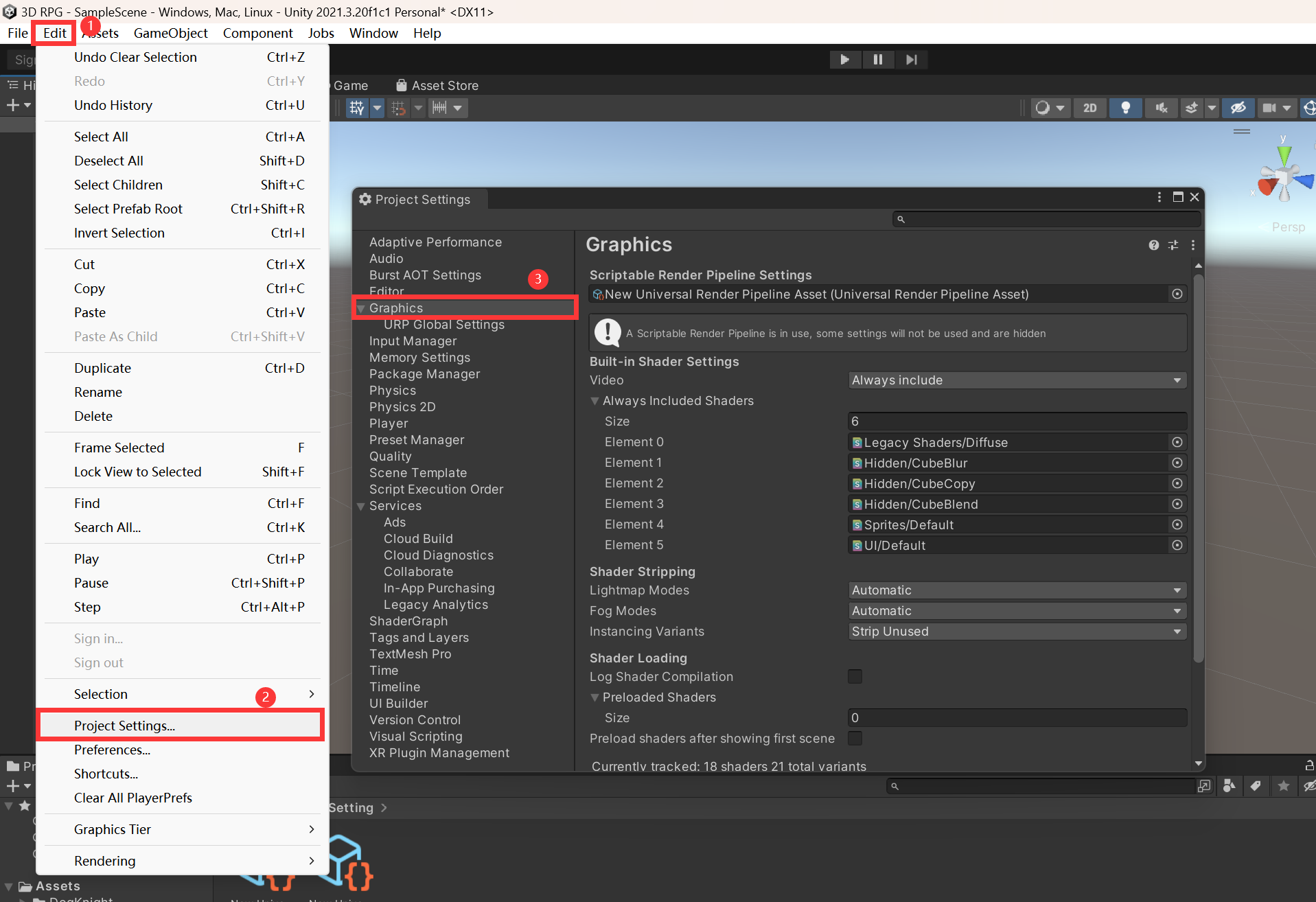Open the Graphics Tier submenu

pyautogui.click(x=181, y=829)
